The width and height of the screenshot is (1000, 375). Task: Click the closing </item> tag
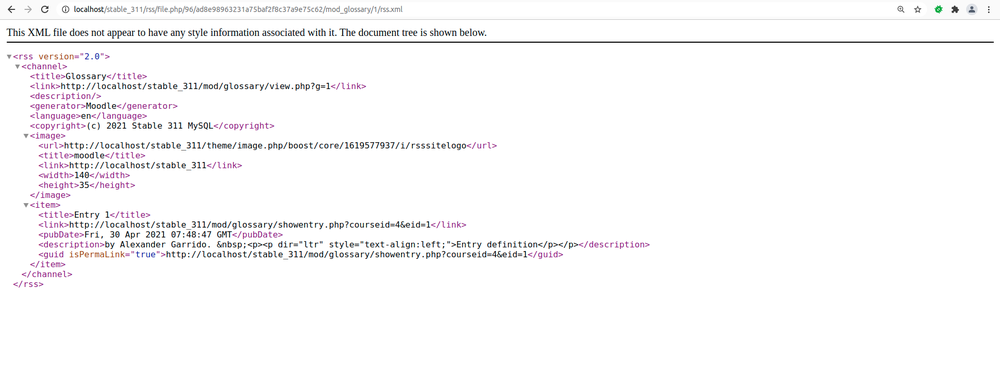coord(47,264)
